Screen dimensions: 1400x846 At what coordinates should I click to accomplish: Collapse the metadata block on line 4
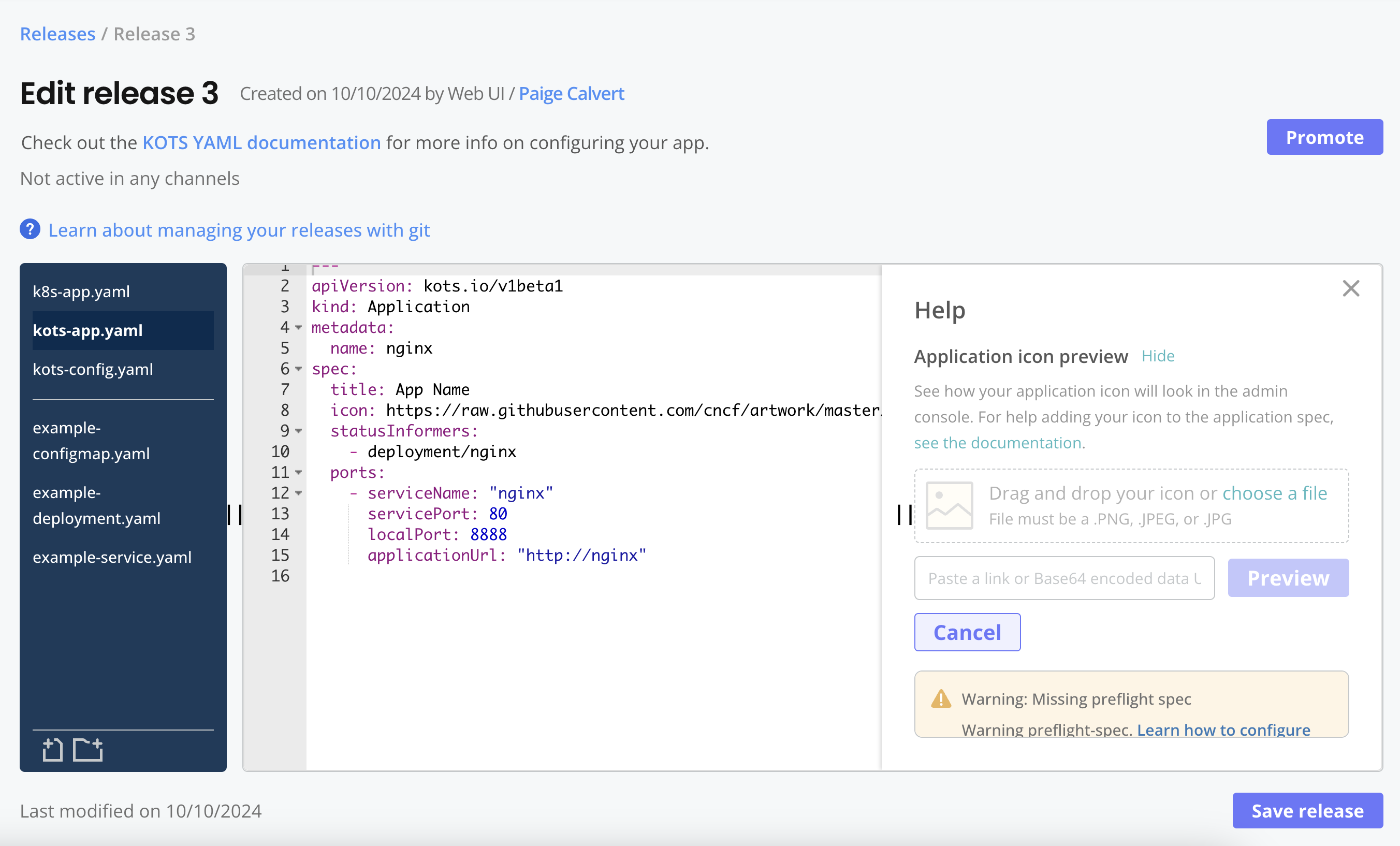(298, 328)
